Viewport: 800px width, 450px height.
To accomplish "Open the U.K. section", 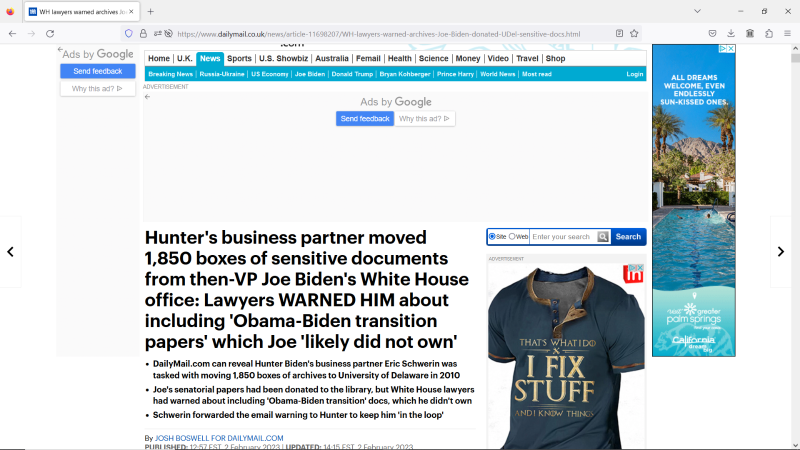I will 185,59.
